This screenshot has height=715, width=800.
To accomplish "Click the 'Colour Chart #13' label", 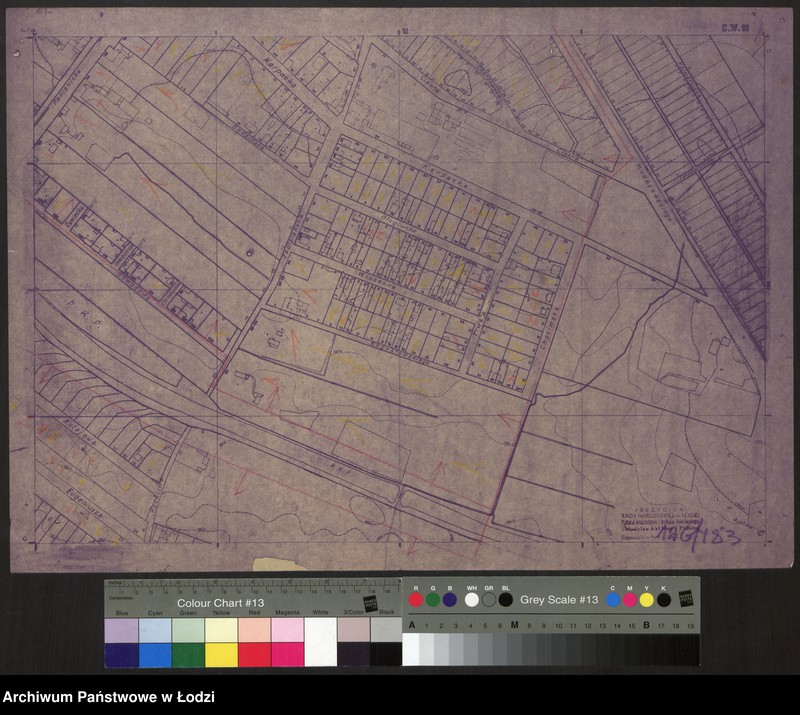I will pyautogui.click(x=220, y=604).
